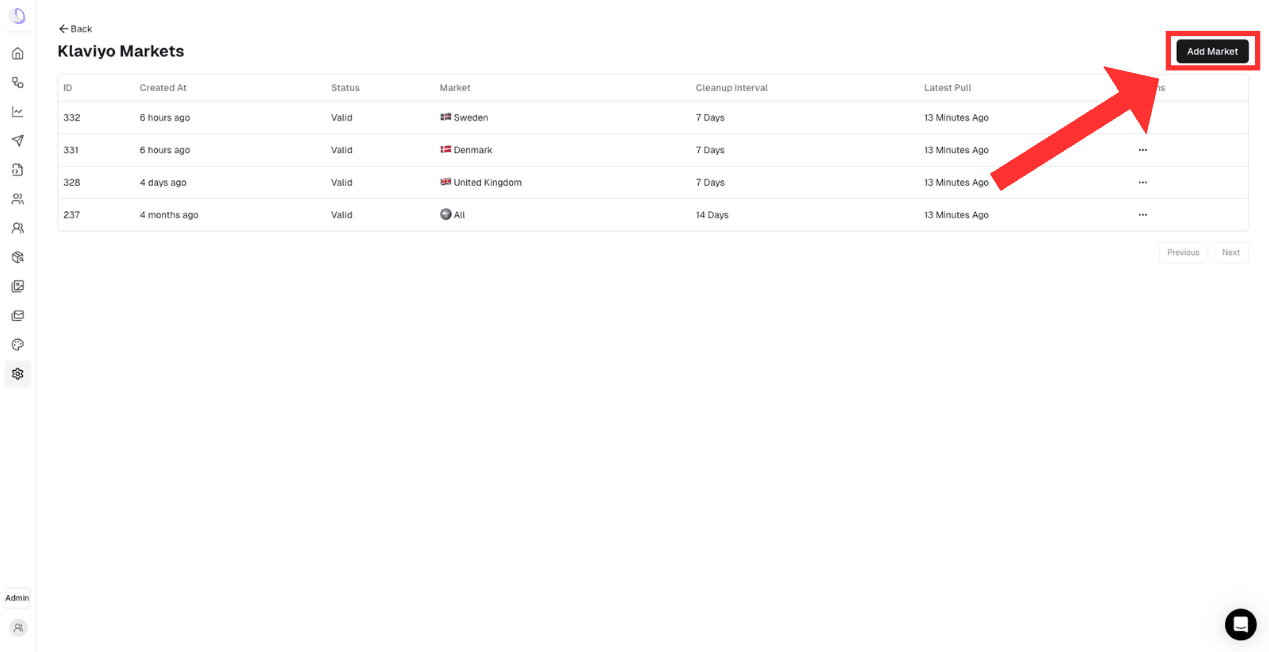Click the Sweden market cell
Viewport: 1269px width, 652px height.
tap(464, 118)
